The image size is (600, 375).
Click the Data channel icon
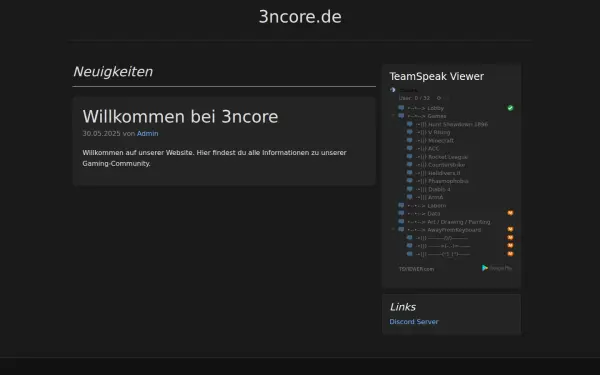401,213
